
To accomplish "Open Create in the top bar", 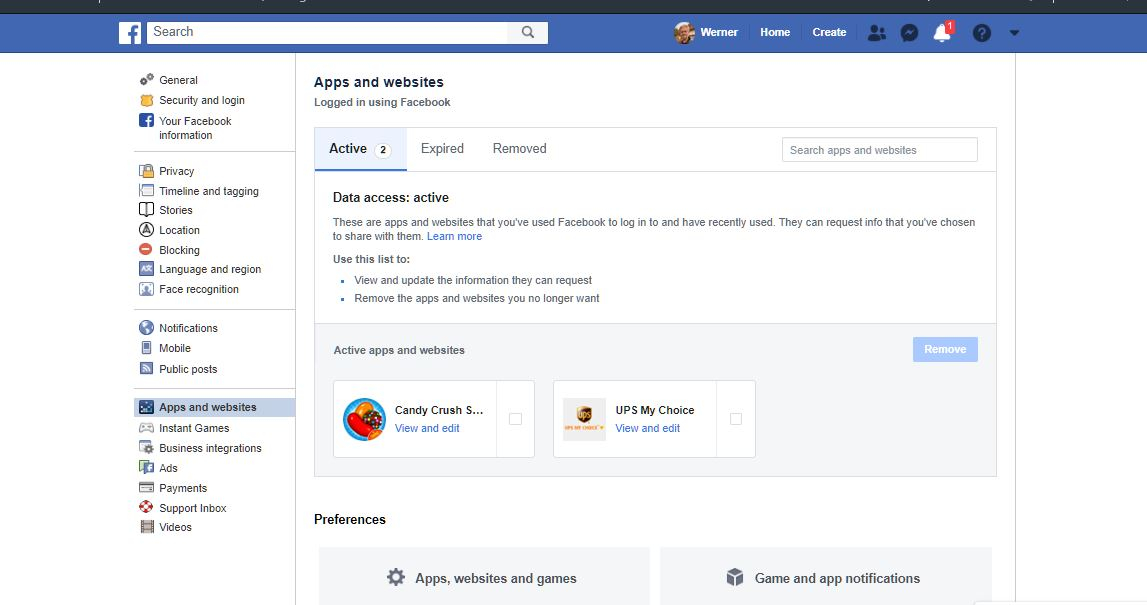I will coord(829,32).
